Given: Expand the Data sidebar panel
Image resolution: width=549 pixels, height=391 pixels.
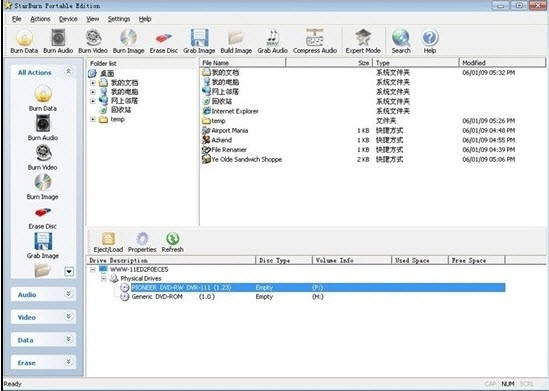Looking at the screenshot, I should pyautogui.click(x=69, y=339).
